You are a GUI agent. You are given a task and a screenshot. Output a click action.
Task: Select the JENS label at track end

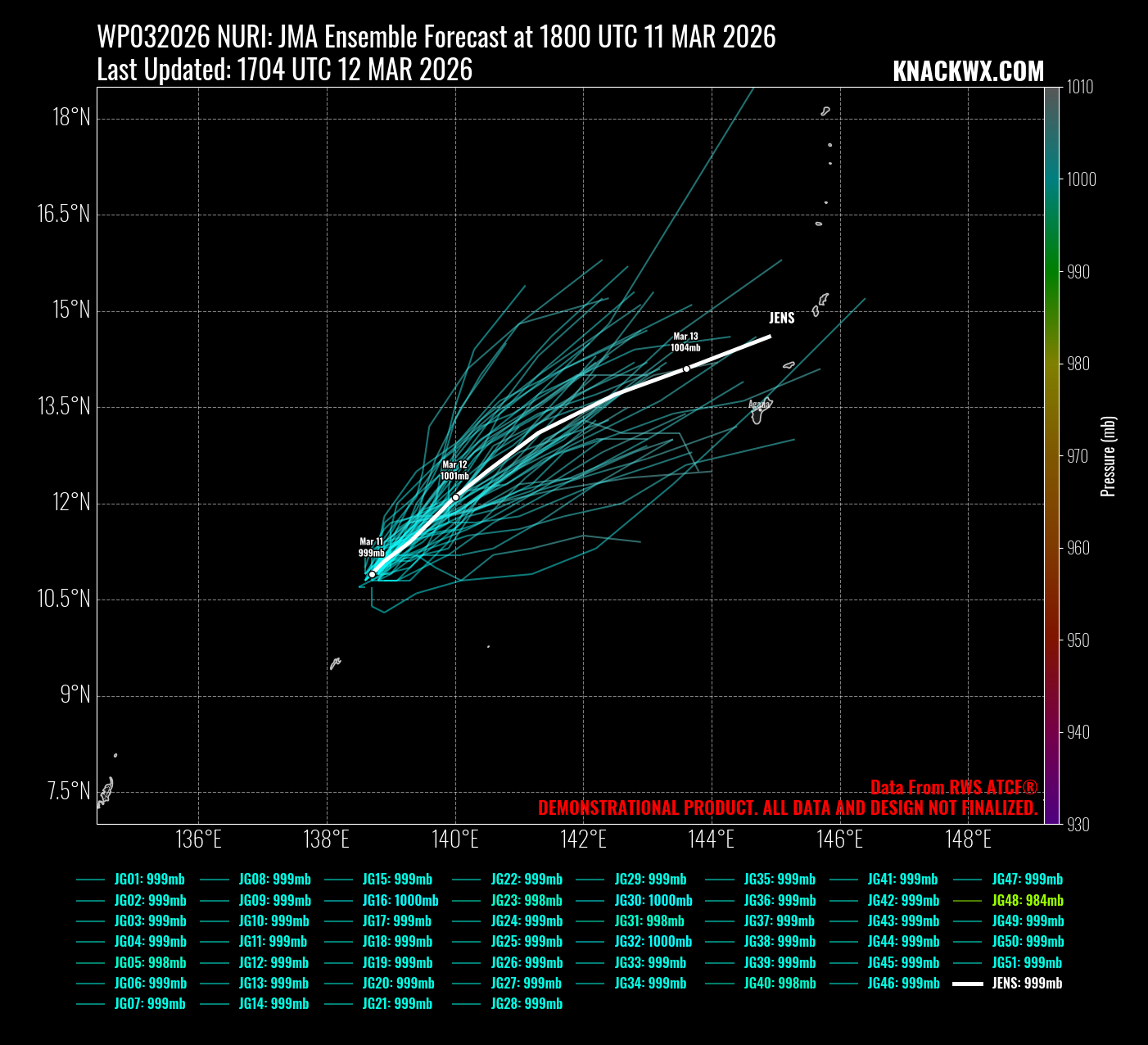[x=781, y=318]
